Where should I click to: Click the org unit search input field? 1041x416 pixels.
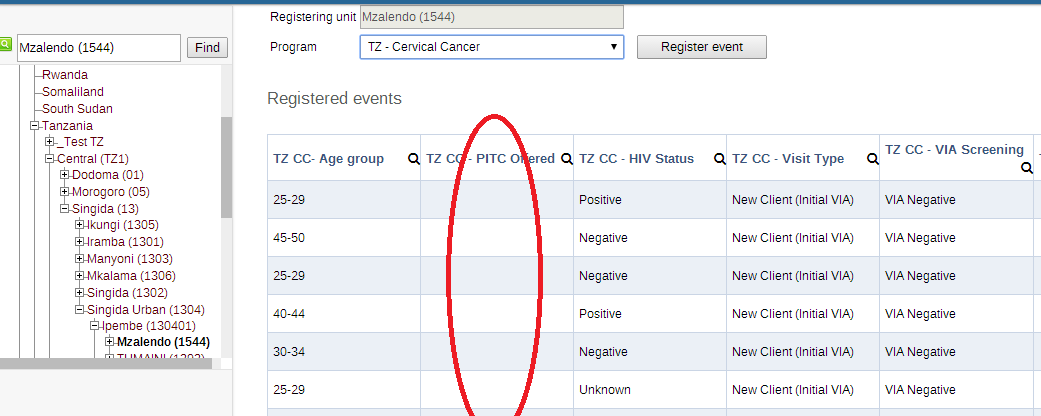click(x=98, y=47)
